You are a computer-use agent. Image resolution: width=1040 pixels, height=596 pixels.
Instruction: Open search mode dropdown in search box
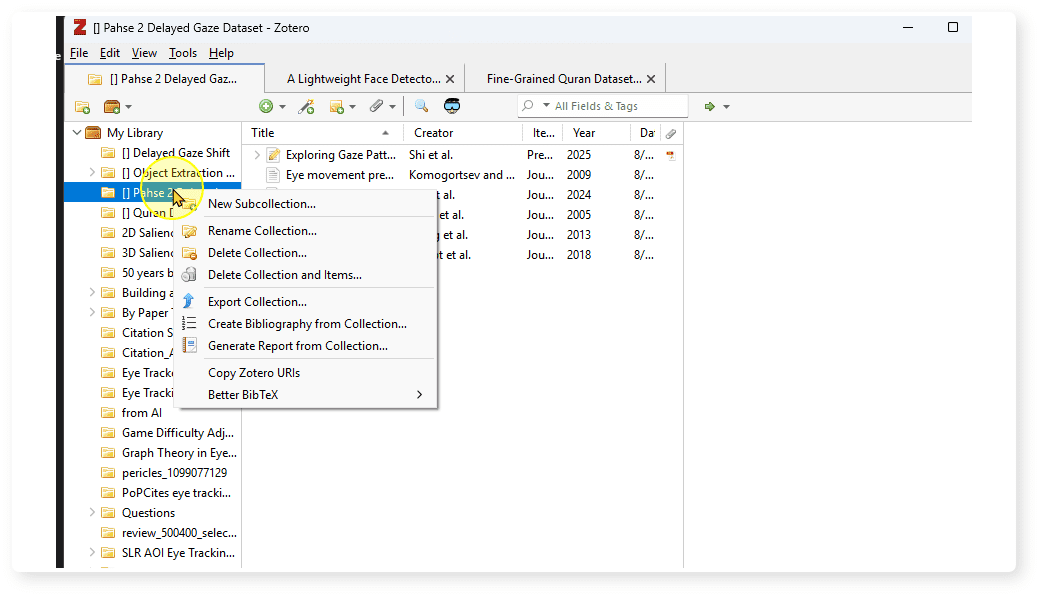547,105
